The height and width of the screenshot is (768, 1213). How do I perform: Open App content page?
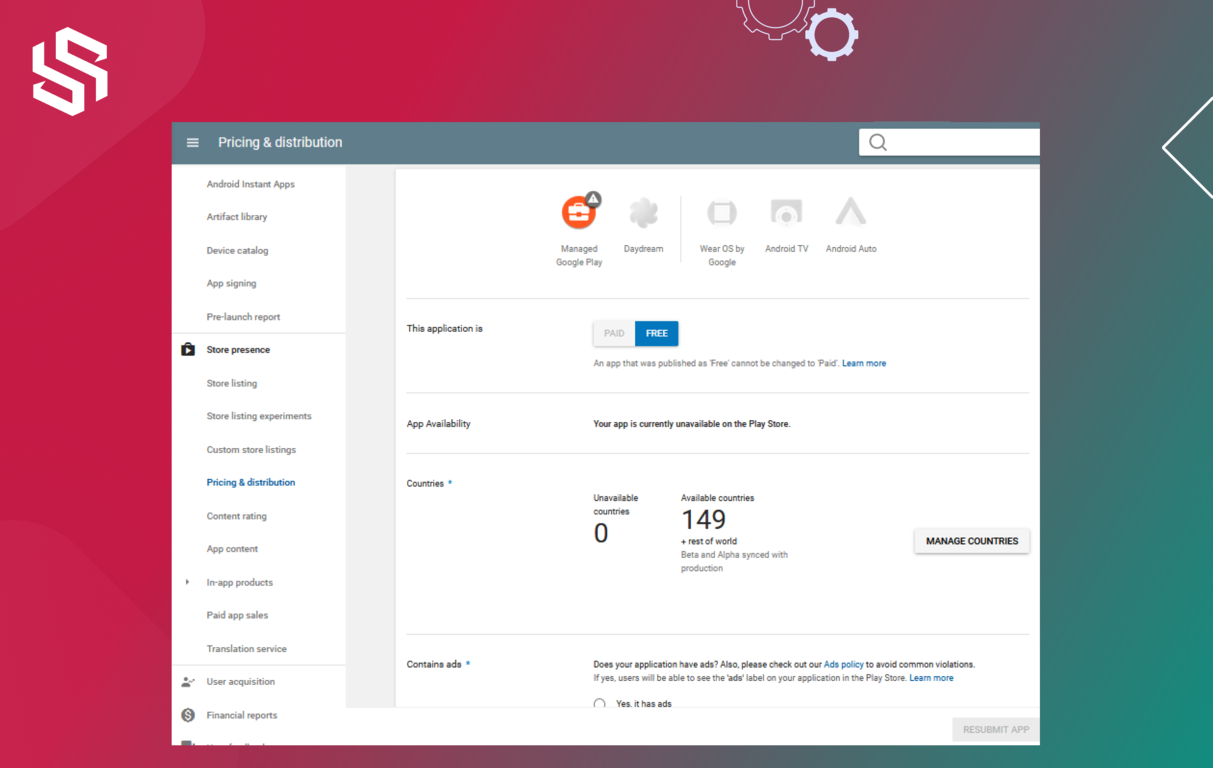pyautogui.click(x=232, y=549)
